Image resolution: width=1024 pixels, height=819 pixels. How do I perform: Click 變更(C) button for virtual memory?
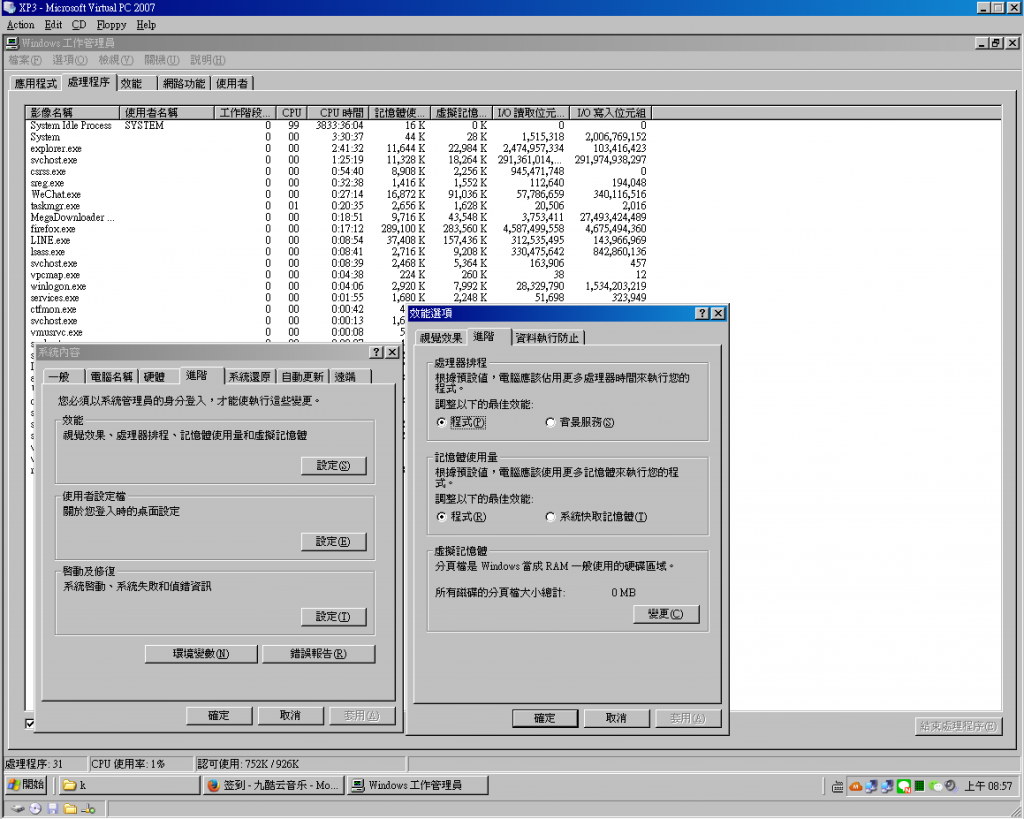click(x=666, y=614)
